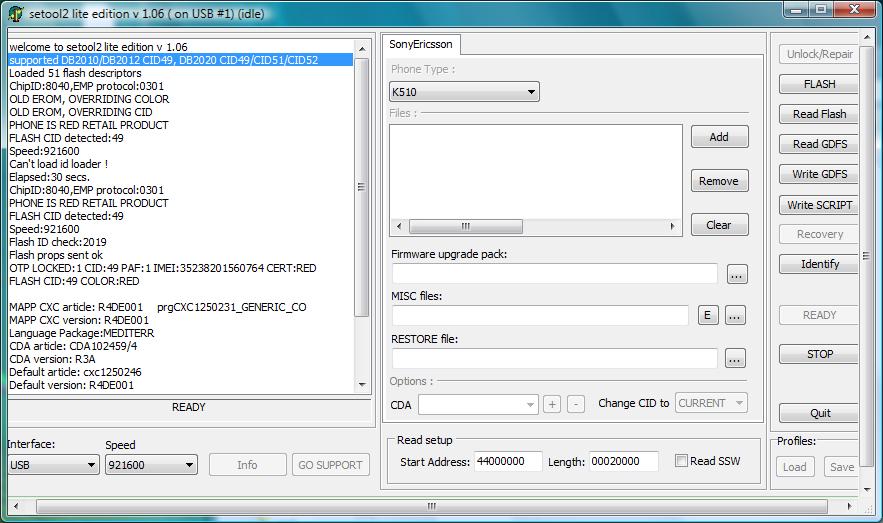The image size is (883, 523).
Task: Click the Files list right scroll arrow
Action: tap(672, 226)
